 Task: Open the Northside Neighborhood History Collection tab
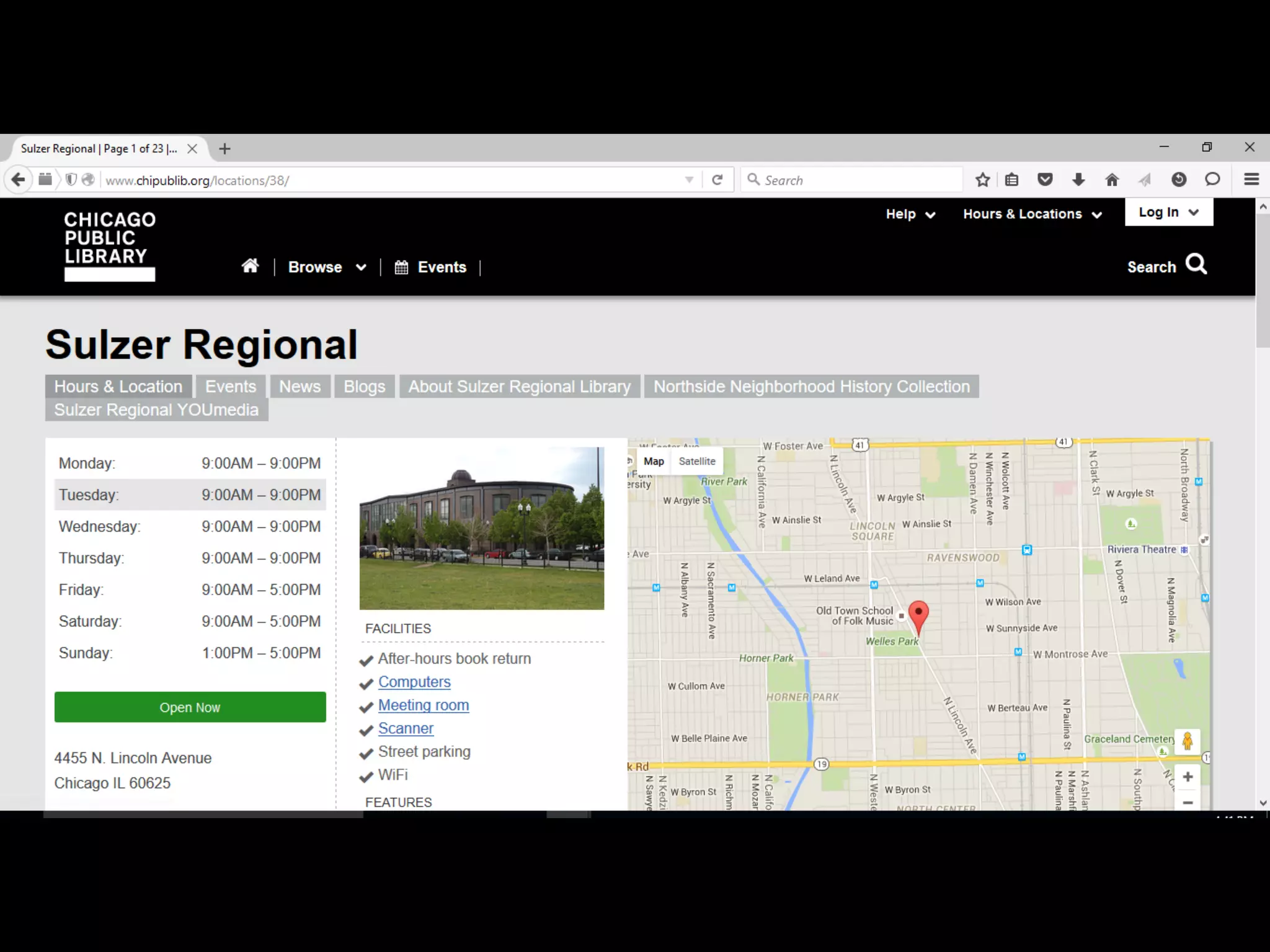811,387
